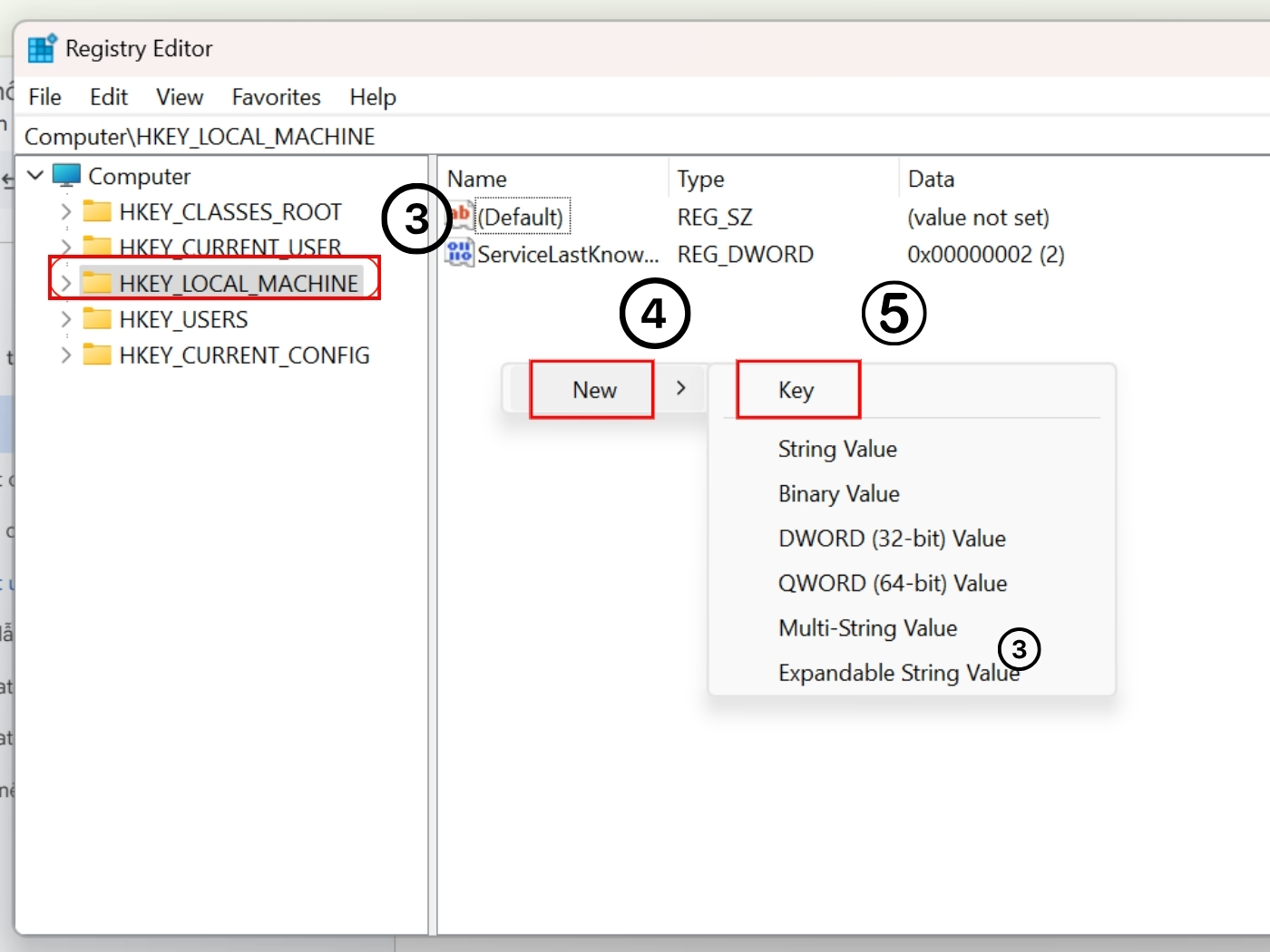Select Key from the New submenu

click(x=796, y=390)
